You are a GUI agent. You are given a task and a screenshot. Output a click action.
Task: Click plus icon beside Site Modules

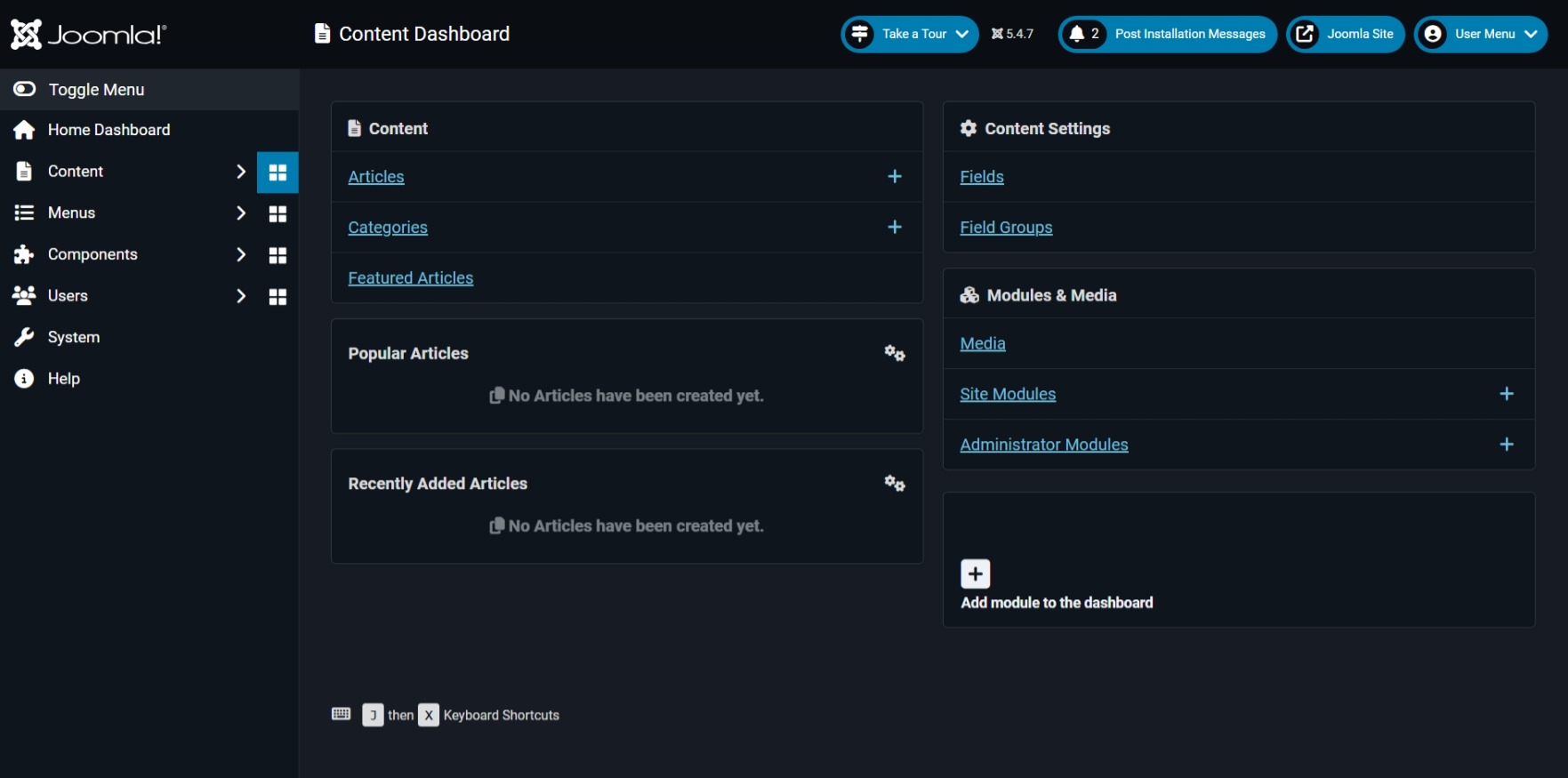(x=1507, y=394)
